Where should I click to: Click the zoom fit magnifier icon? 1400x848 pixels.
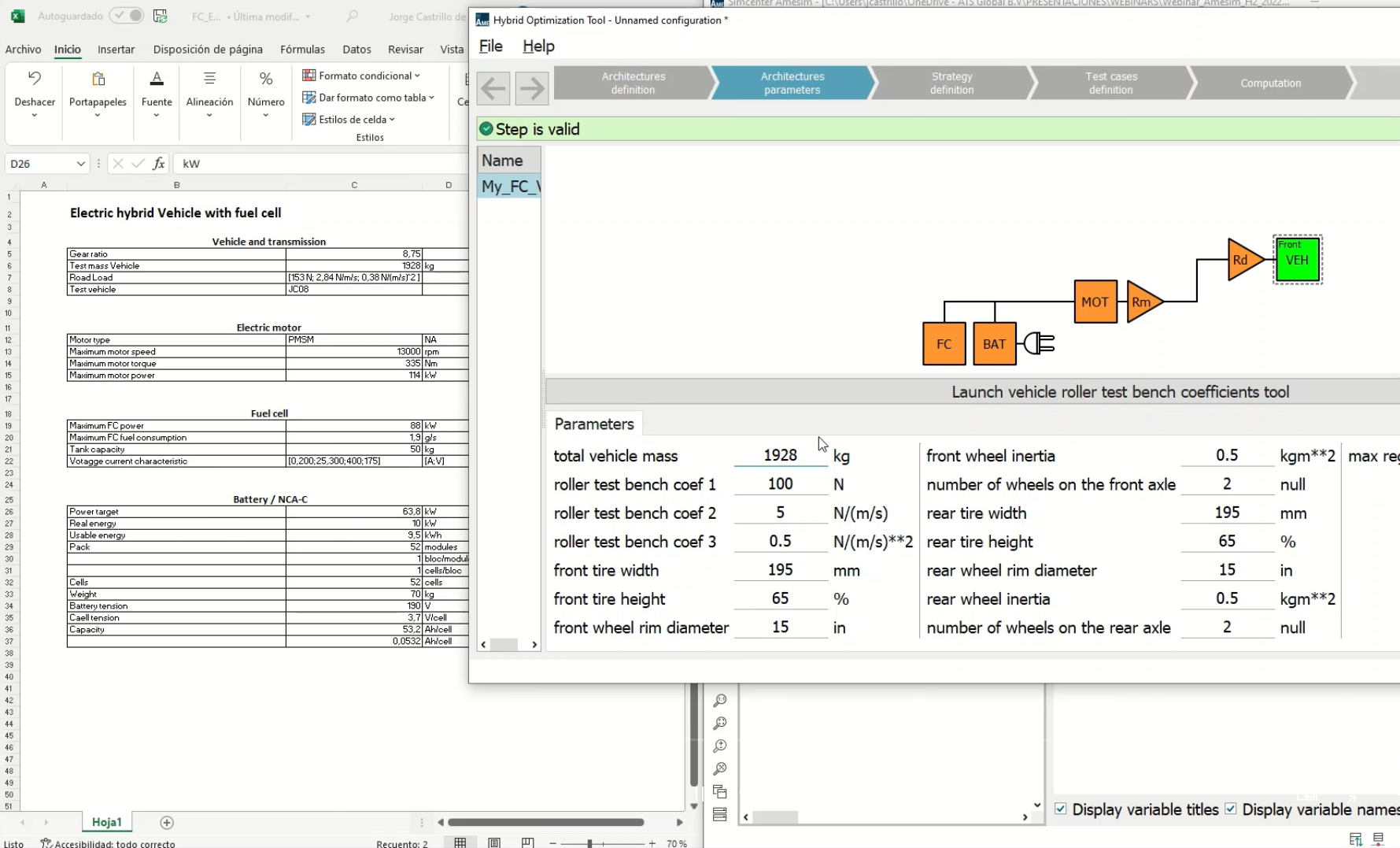(x=720, y=723)
